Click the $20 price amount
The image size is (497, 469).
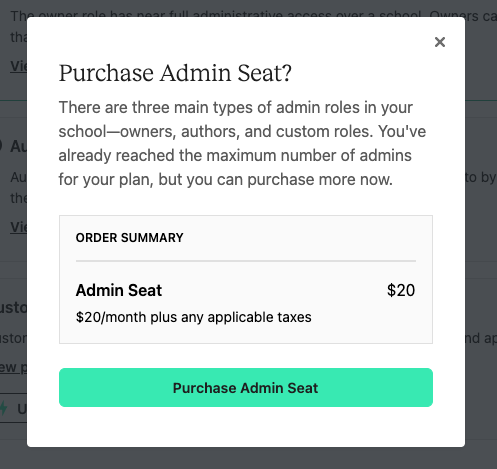point(401,290)
